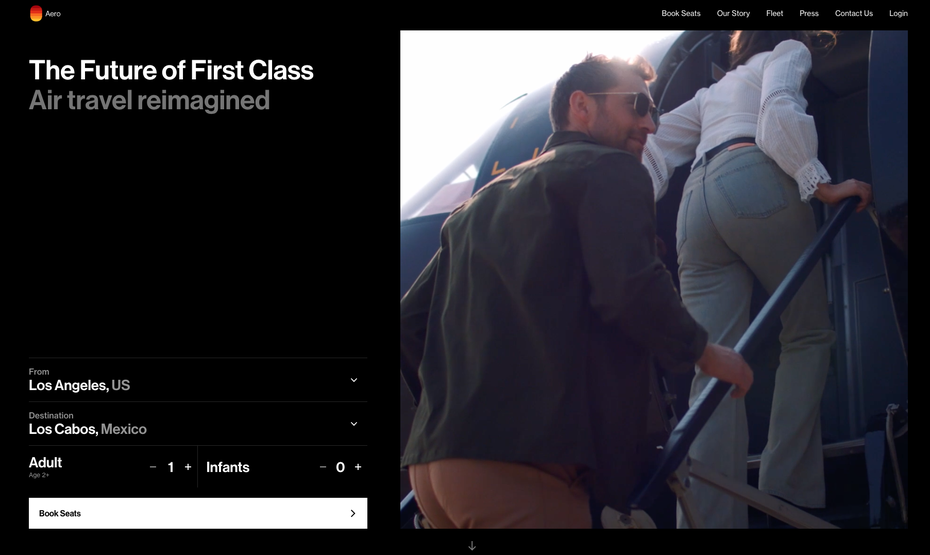The height and width of the screenshot is (555, 930).
Task: Click the Aero brand name text
Action: click(53, 14)
